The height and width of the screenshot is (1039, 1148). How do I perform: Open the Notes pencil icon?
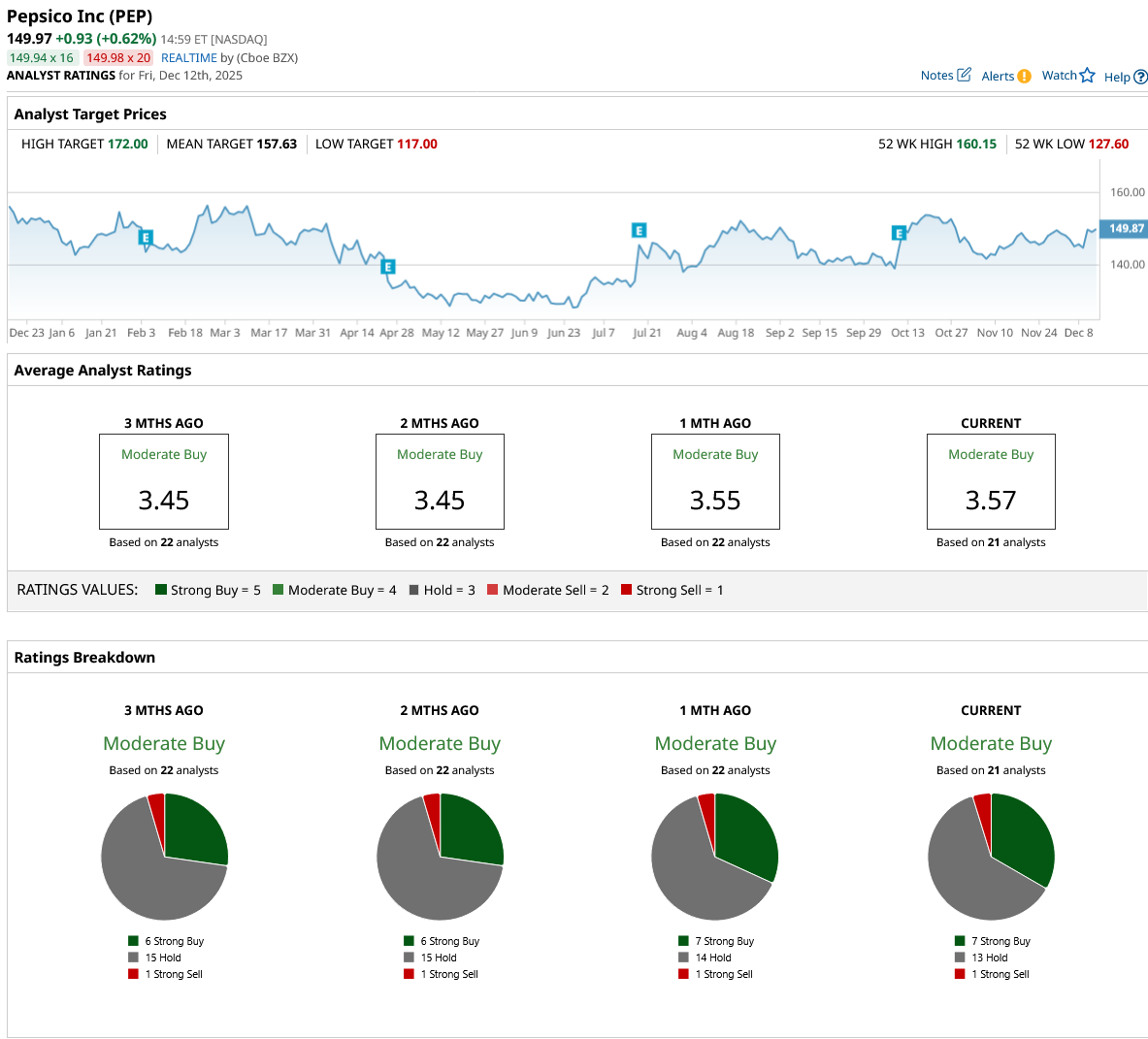click(x=965, y=75)
